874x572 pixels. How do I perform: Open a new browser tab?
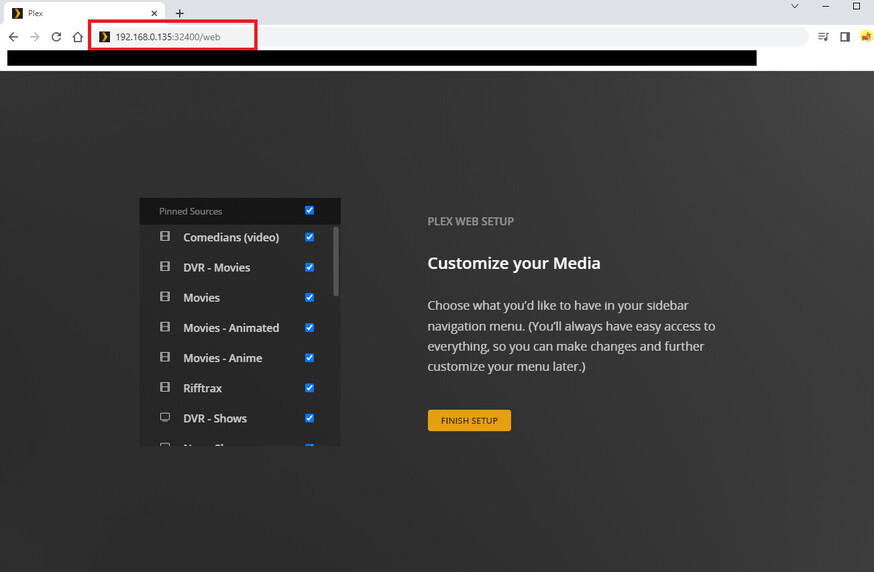[x=179, y=13]
